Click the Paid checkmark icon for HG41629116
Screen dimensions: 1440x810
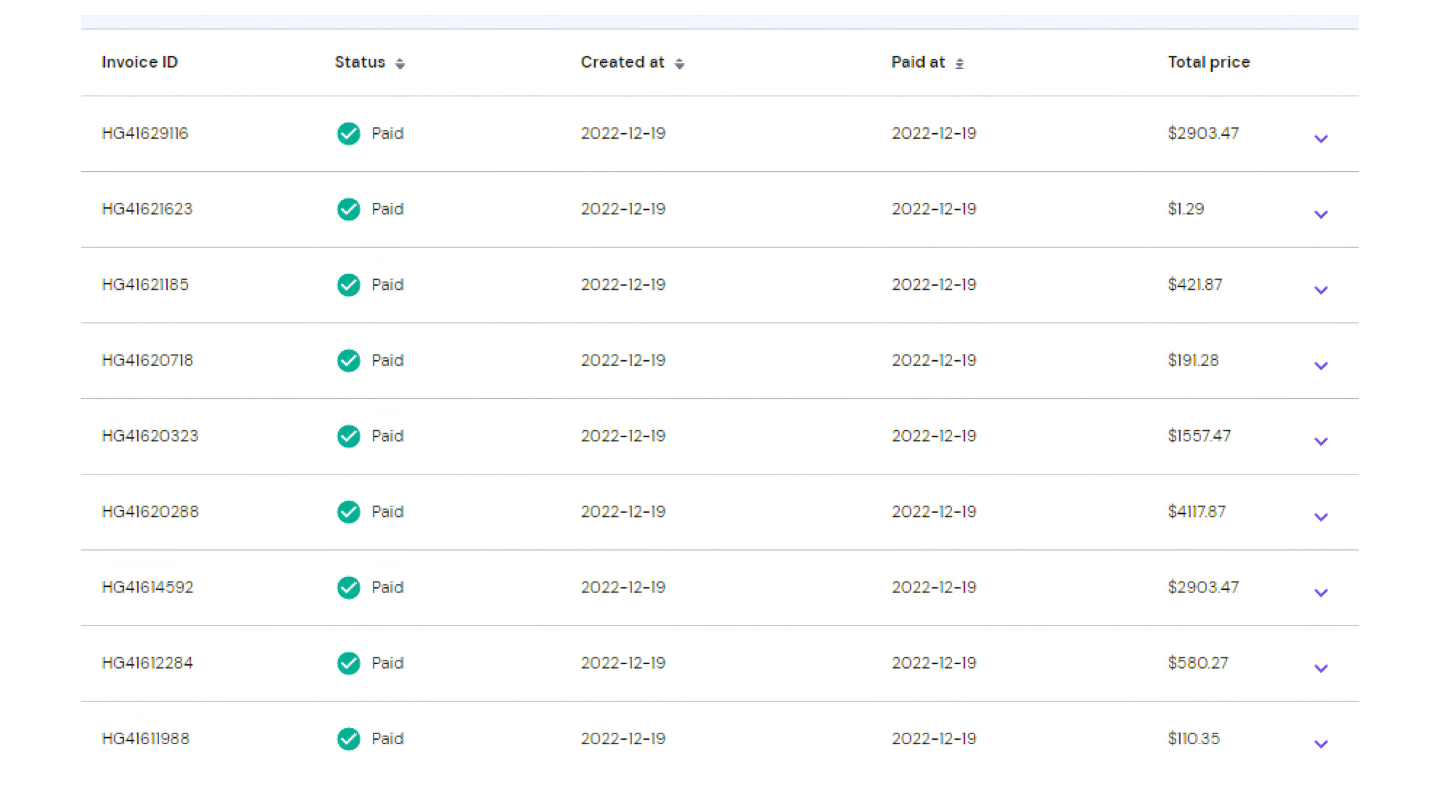(348, 134)
